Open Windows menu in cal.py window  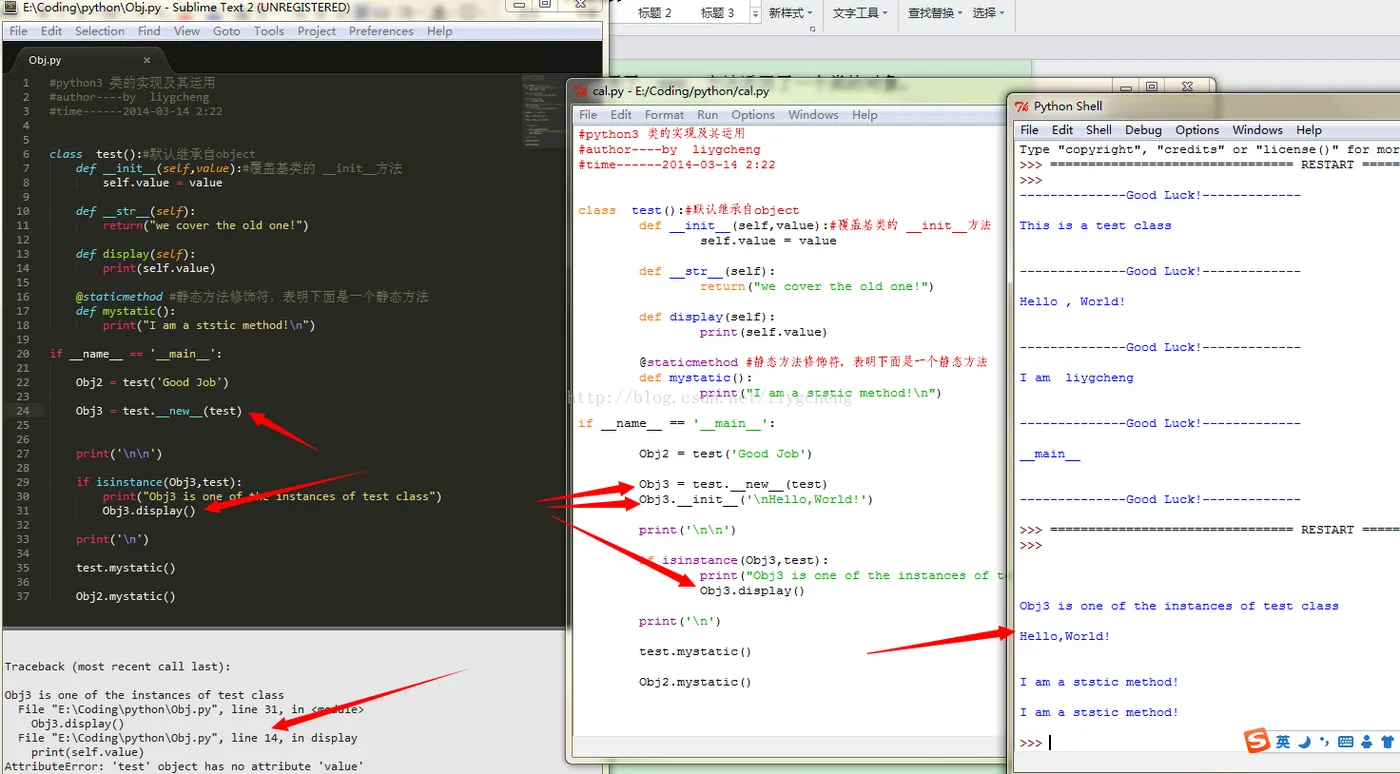pyautogui.click(x=813, y=115)
